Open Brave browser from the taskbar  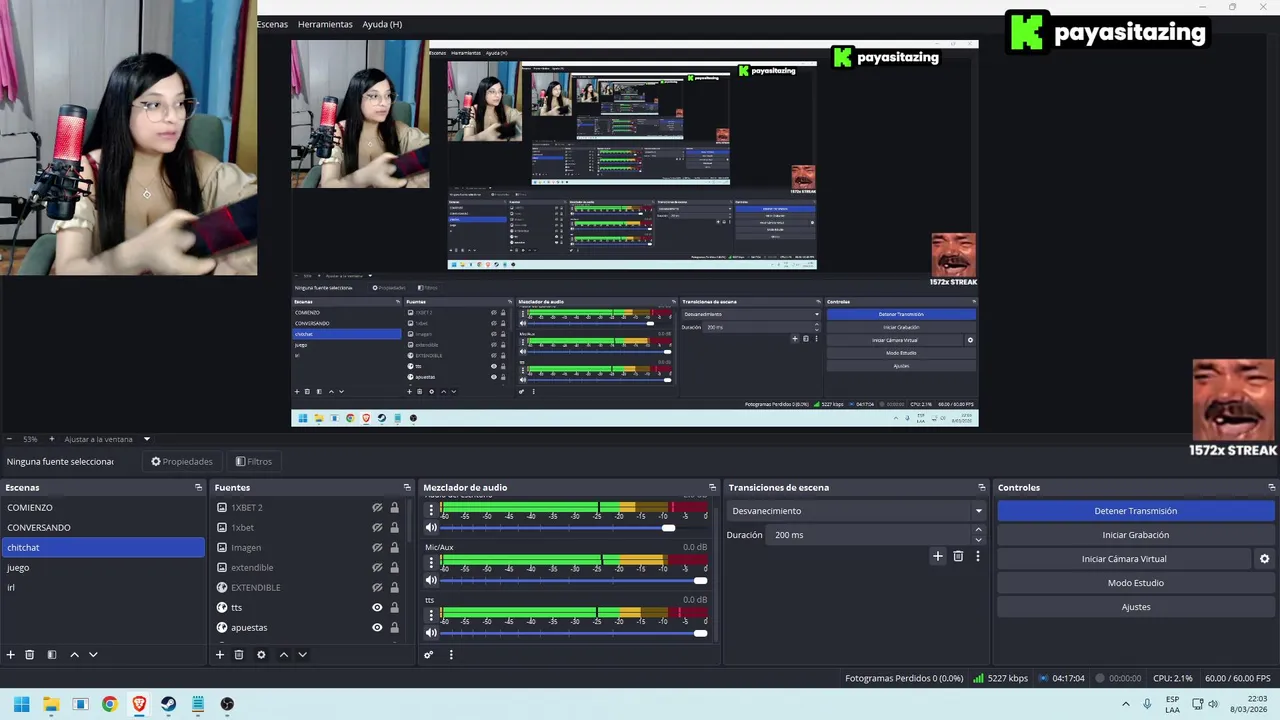[x=139, y=704]
